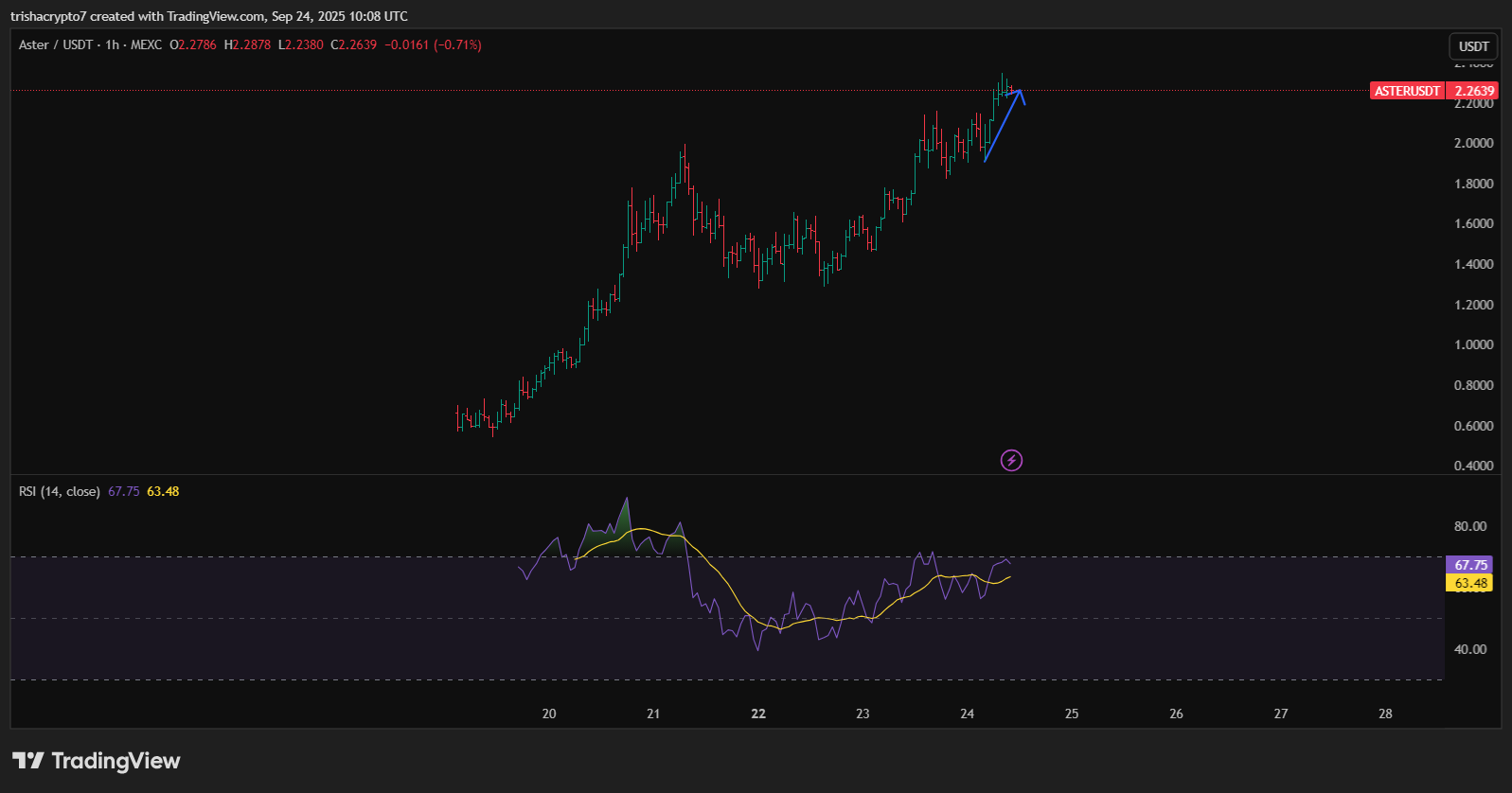
Task: Click the Aster / USDT symbol title
Action: (x=56, y=44)
